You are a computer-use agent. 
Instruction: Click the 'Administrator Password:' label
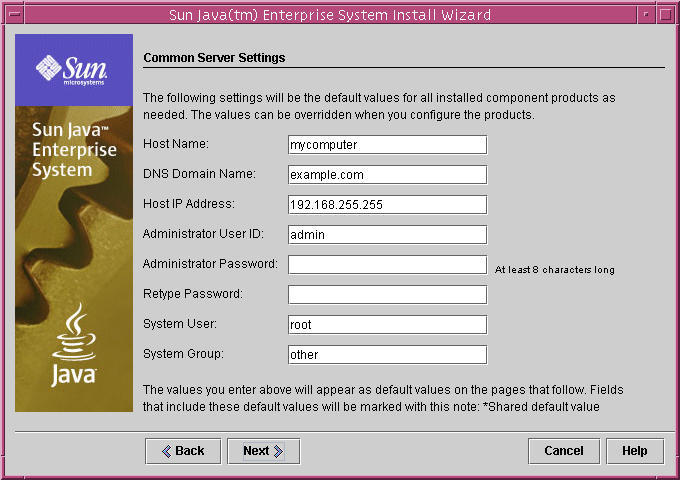pyautogui.click(x=210, y=264)
